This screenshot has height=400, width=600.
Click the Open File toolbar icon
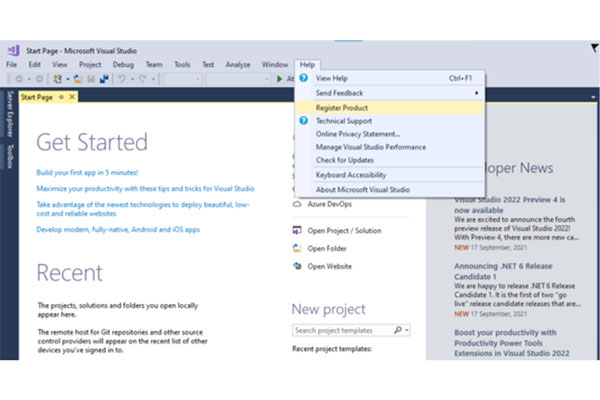tap(77, 78)
